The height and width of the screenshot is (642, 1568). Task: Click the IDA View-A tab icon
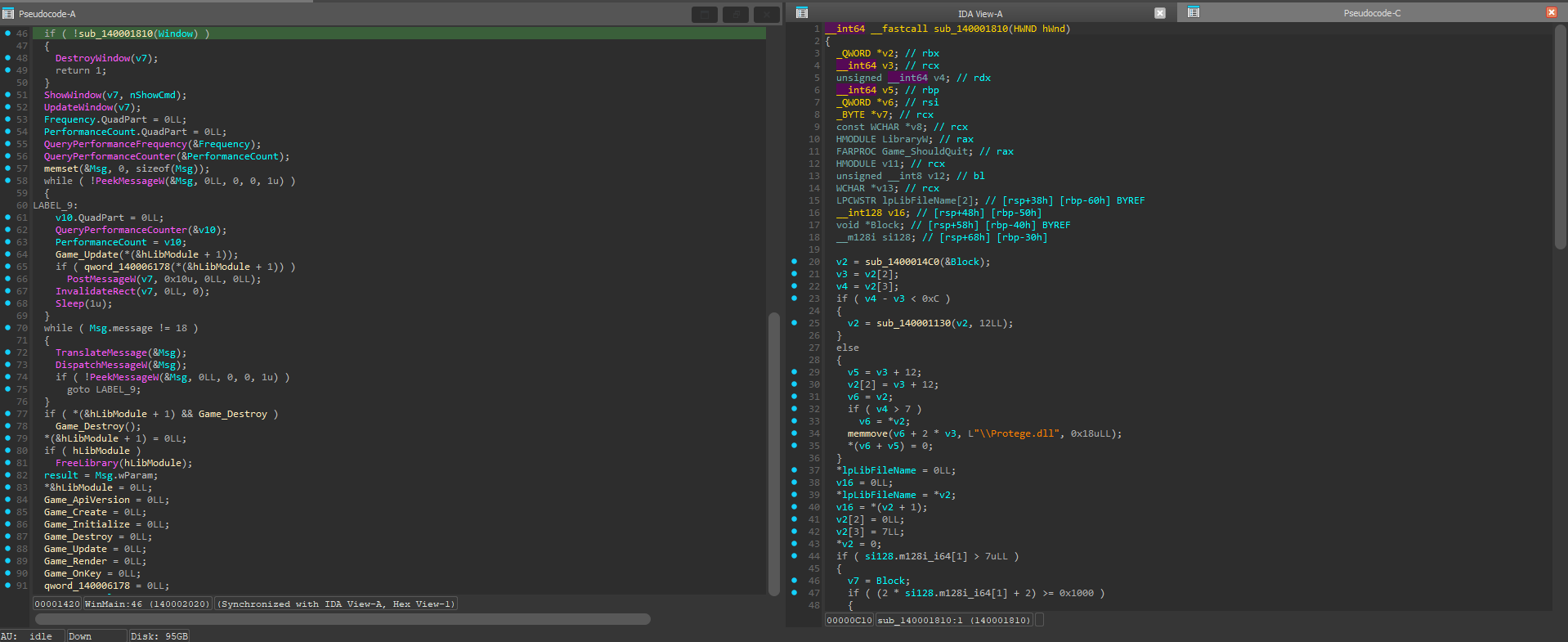pos(802,12)
